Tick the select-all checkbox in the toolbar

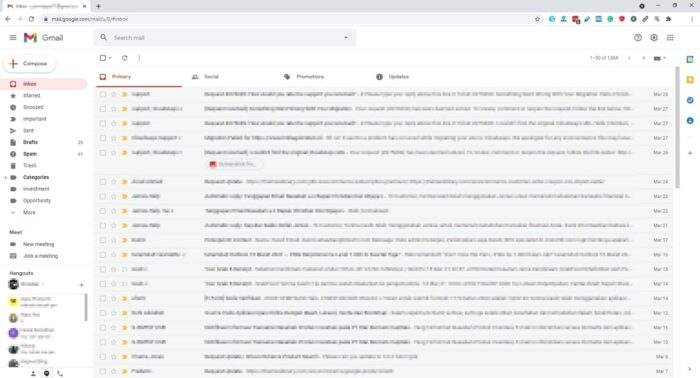(103, 58)
